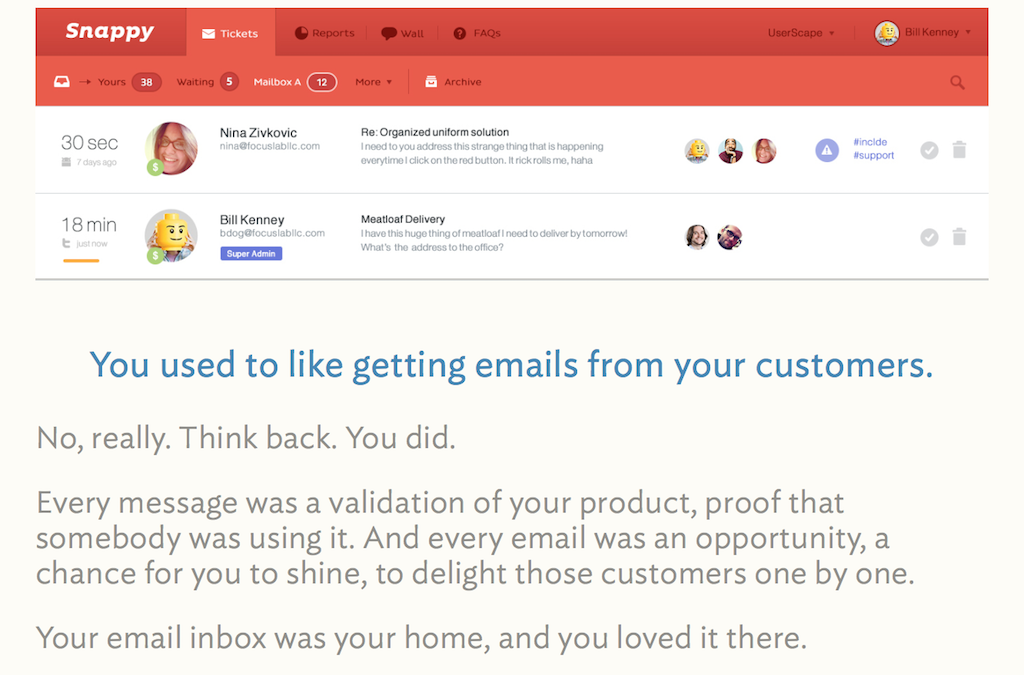Delete Nina Zivkovic's ticket with trash icon
The width and height of the screenshot is (1024, 675).
(959, 149)
